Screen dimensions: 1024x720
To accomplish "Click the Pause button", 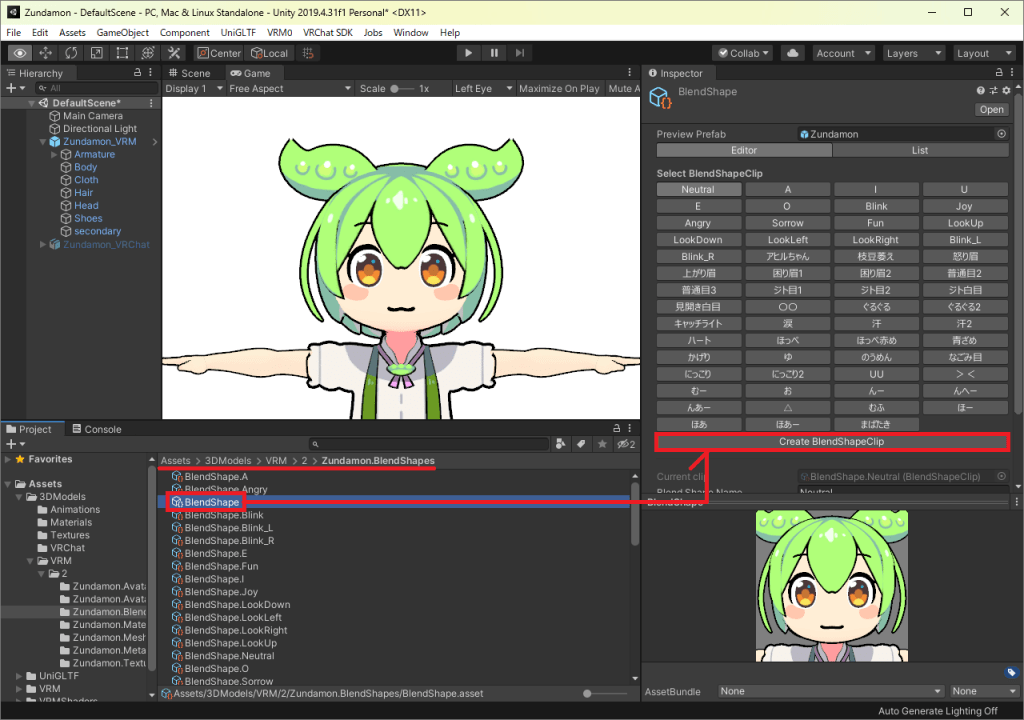I will tap(494, 53).
